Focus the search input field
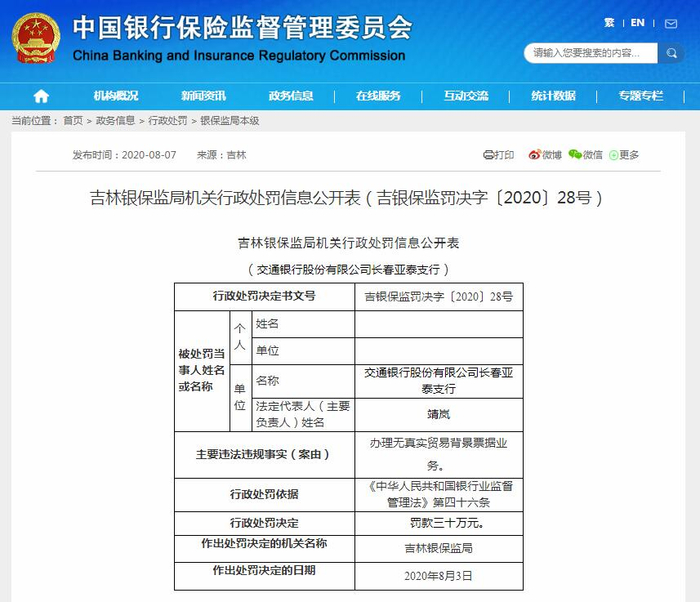Screen dimensions: 700x602 (x=591, y=53)
